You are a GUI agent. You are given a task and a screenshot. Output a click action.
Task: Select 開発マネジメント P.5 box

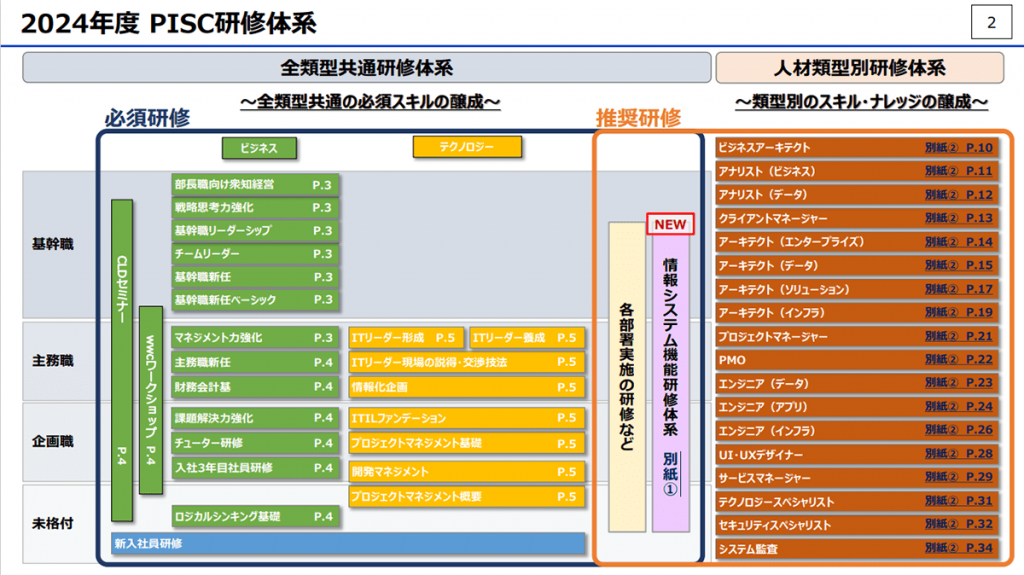pos(466,472)
